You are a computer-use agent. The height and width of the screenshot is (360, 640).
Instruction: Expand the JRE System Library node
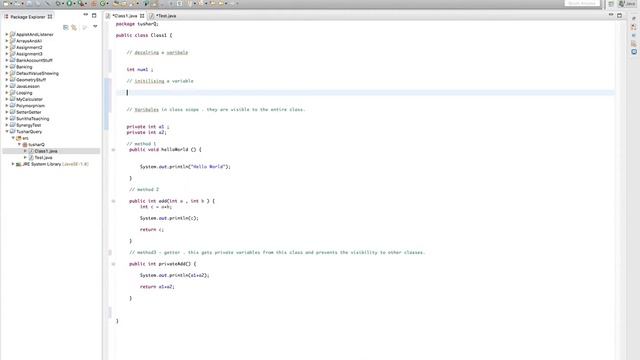tap(13, 164)
